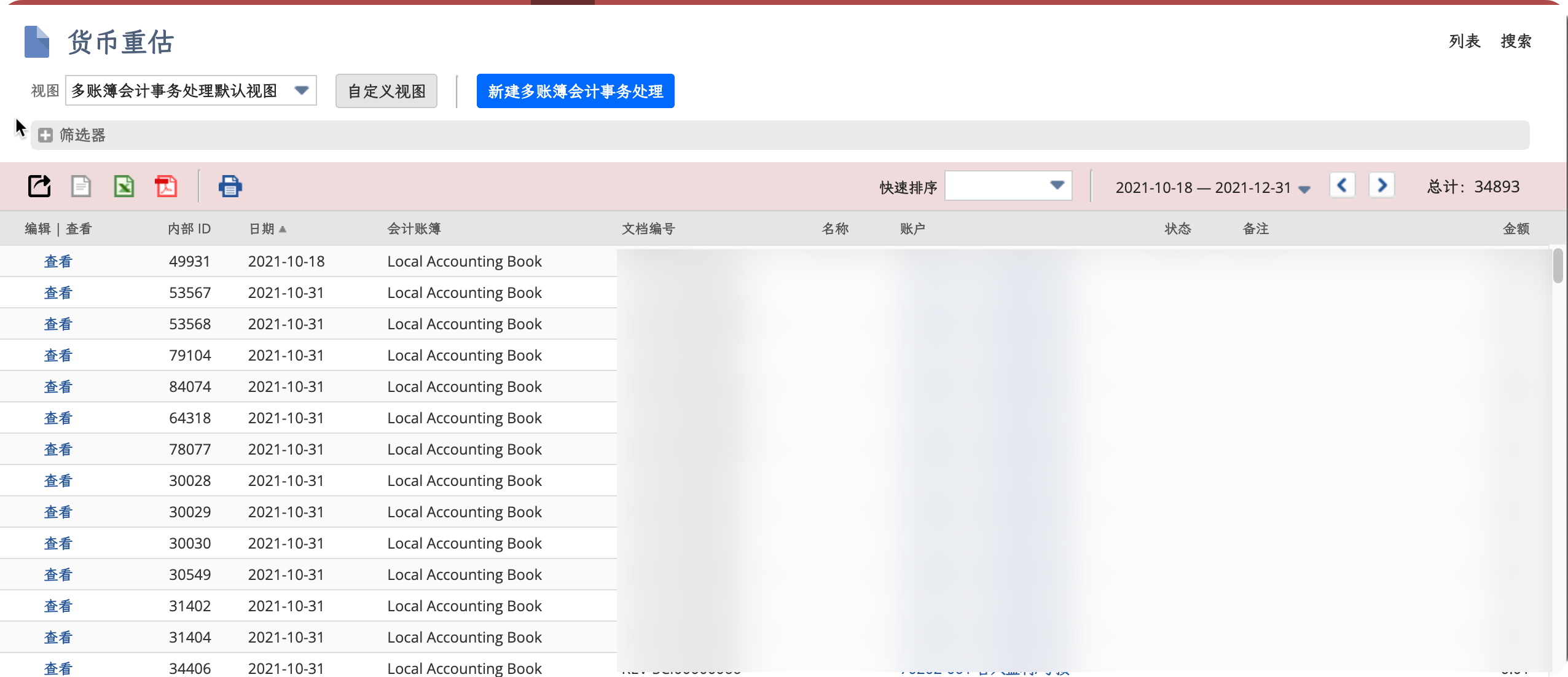Screen dimensions: 1568x677
Task: Click 新建多账簿会计事务处理 button
Action: click(575, 91)
